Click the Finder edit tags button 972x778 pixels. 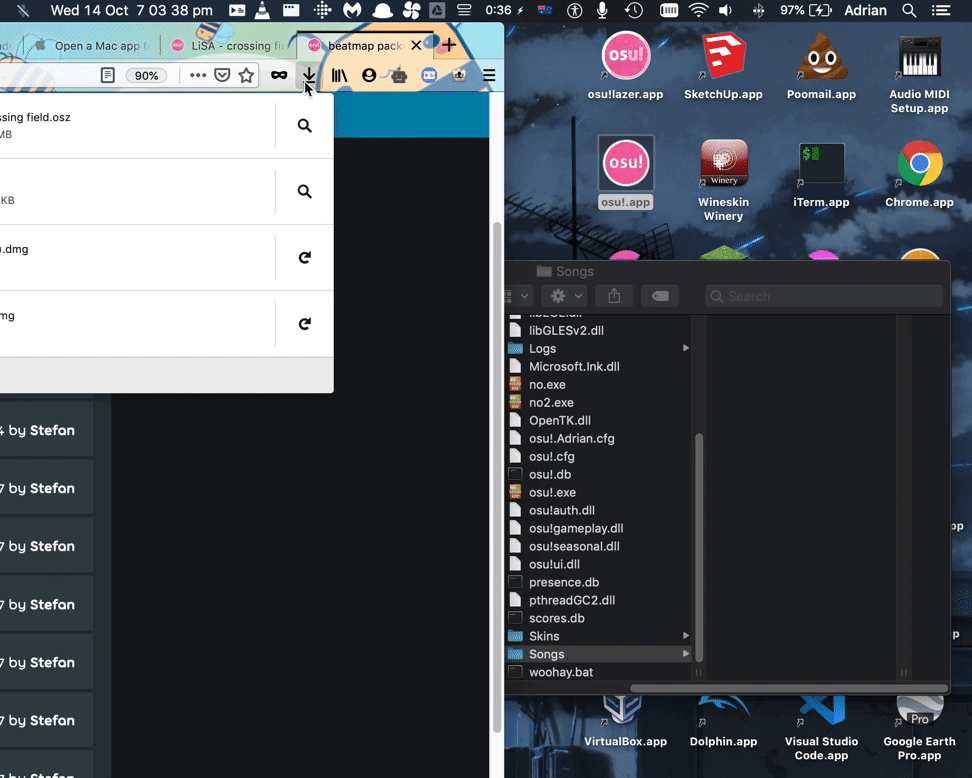pos(660,296)
